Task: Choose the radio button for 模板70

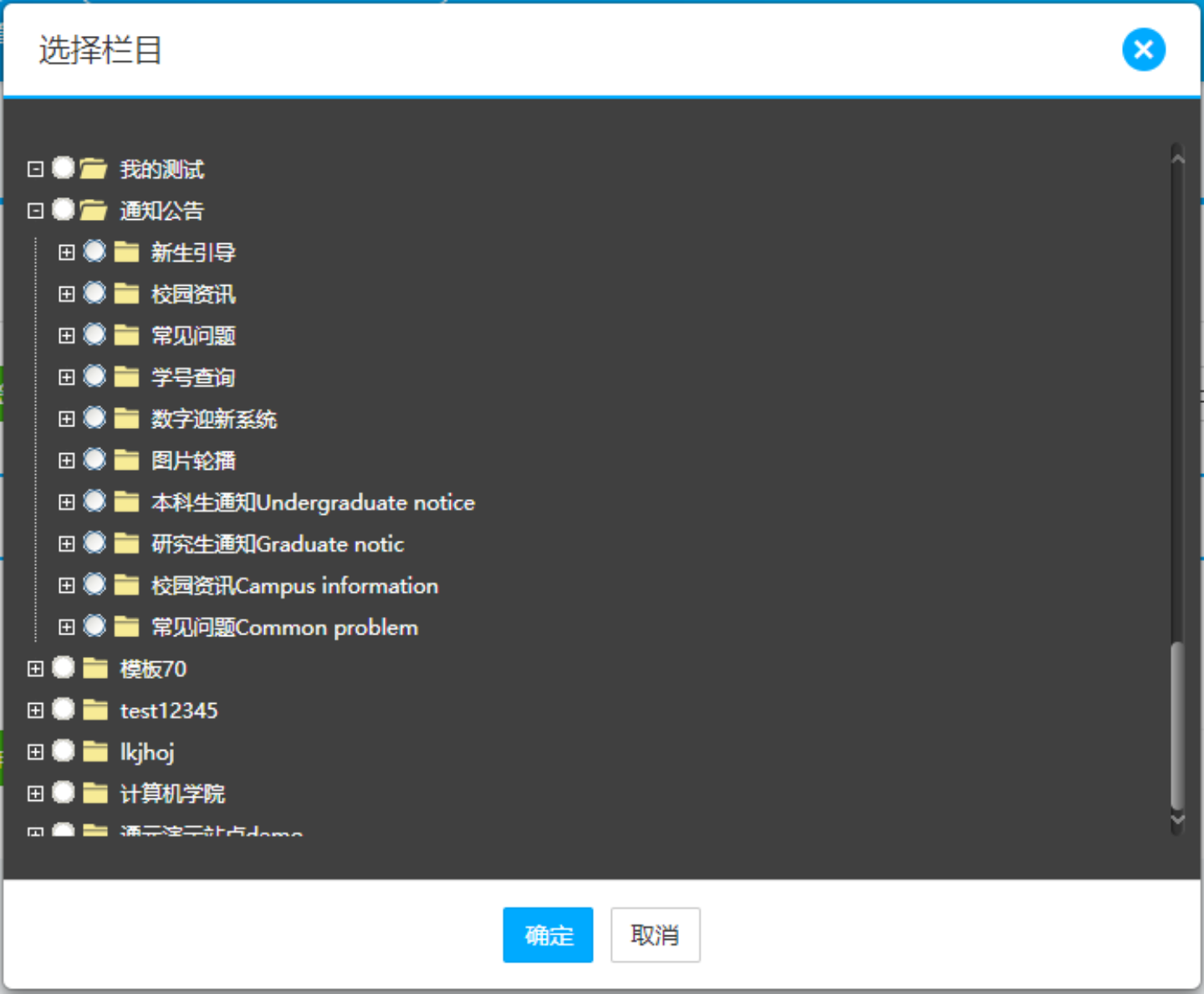Action: coord(64,668)
